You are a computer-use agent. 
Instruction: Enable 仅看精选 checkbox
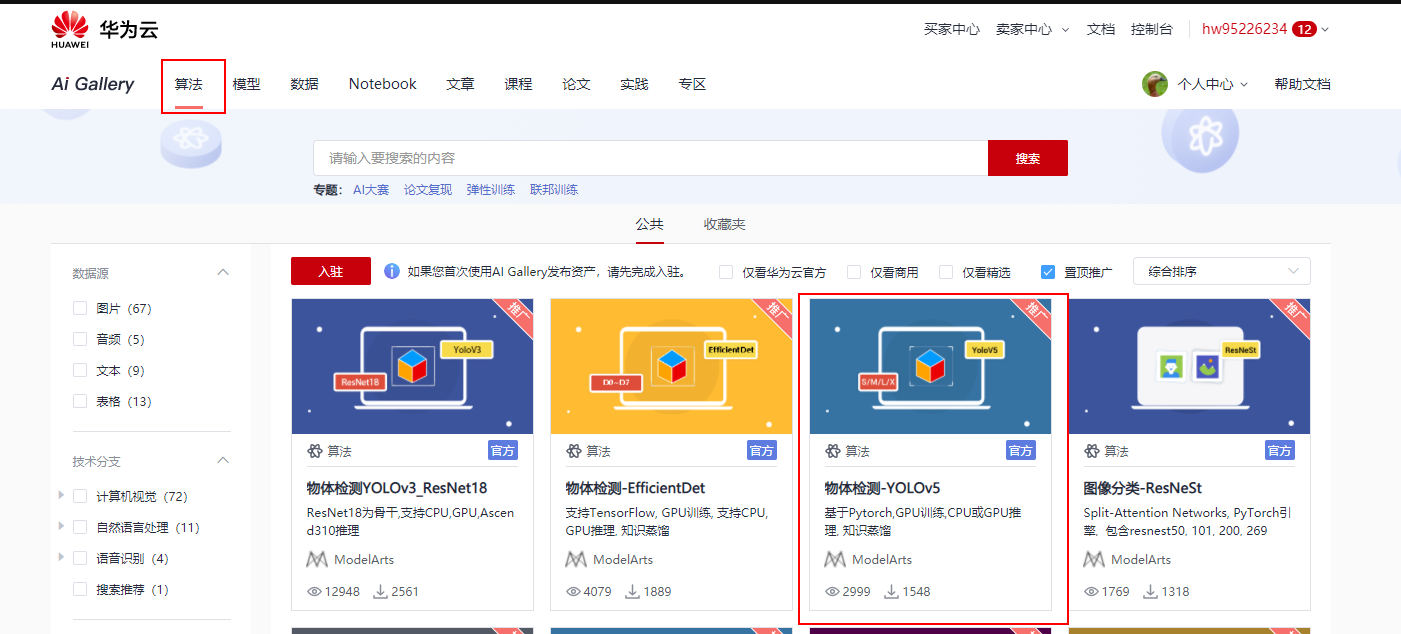[946, 272]
